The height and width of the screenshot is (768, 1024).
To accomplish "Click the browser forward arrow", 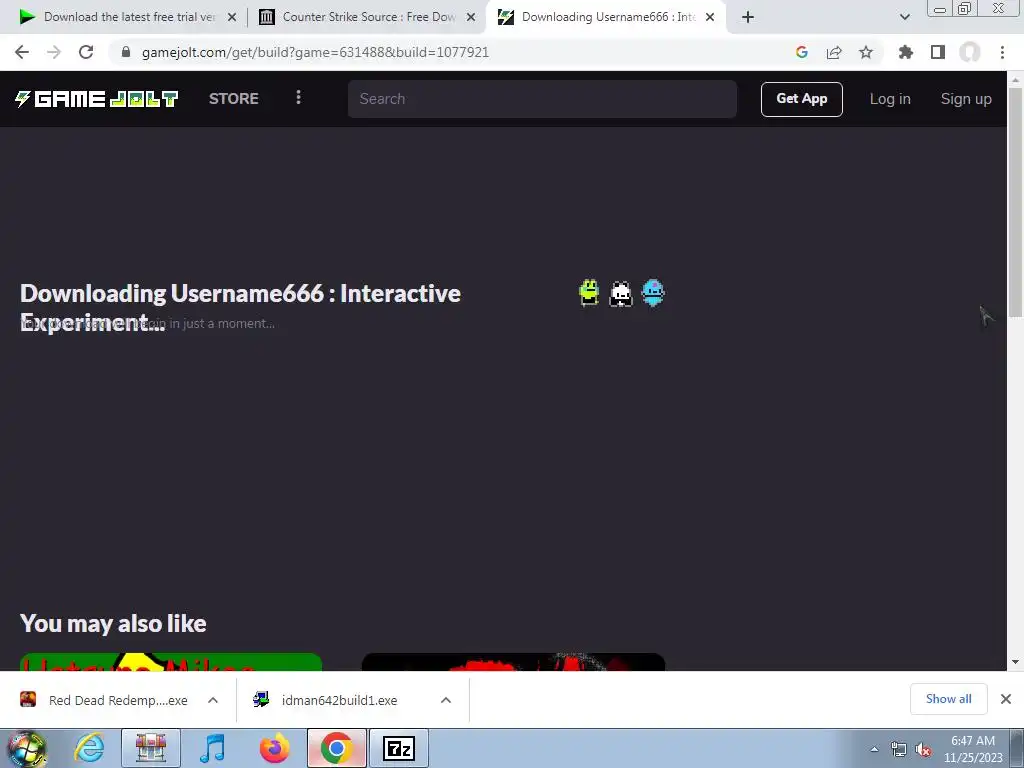I will click(54, 52).
